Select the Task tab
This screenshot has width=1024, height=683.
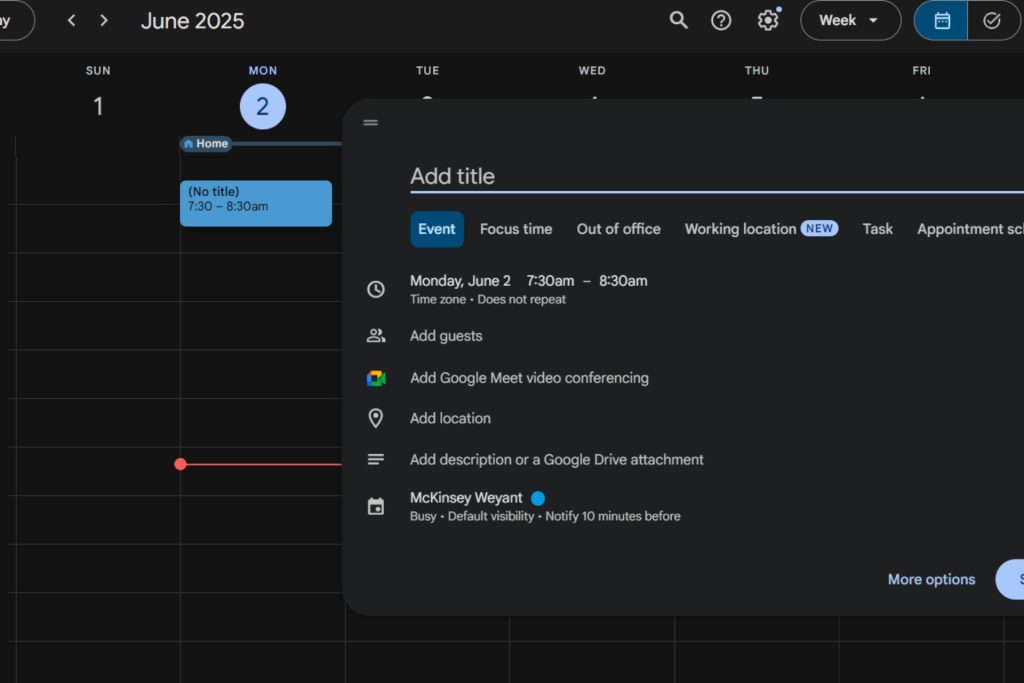[x=877, y=229]
